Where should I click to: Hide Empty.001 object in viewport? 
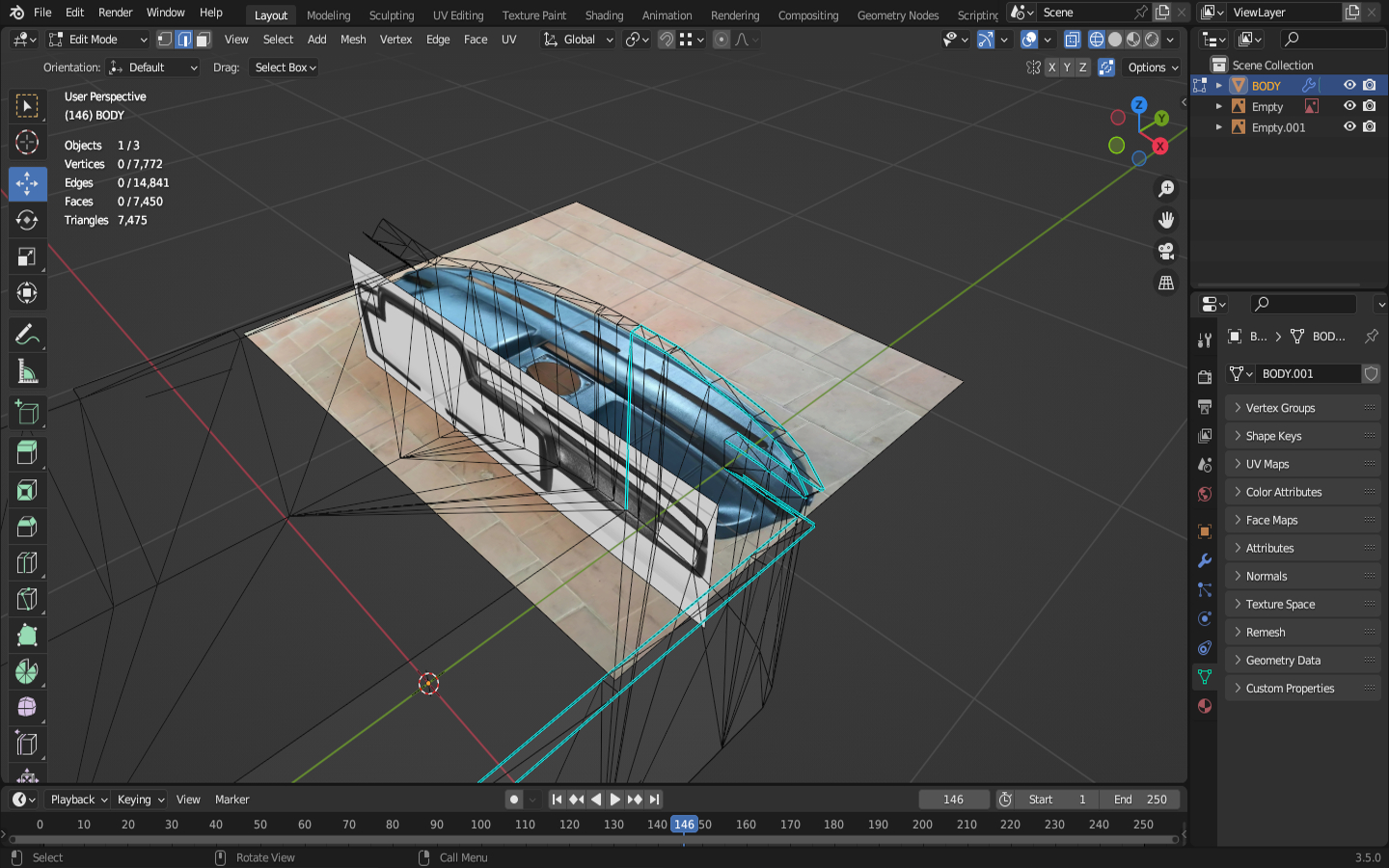pos(1349,127)
